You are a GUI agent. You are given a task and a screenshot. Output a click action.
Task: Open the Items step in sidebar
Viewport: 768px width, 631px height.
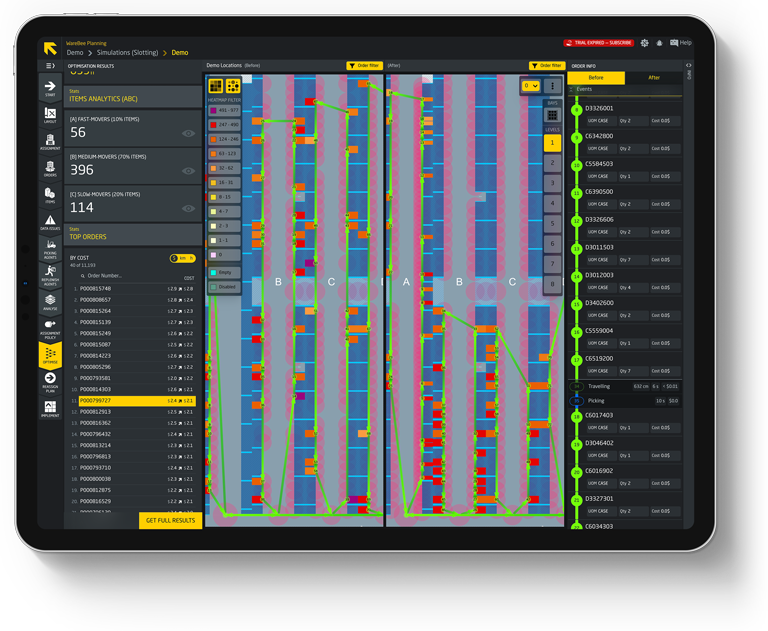point(50,195)
